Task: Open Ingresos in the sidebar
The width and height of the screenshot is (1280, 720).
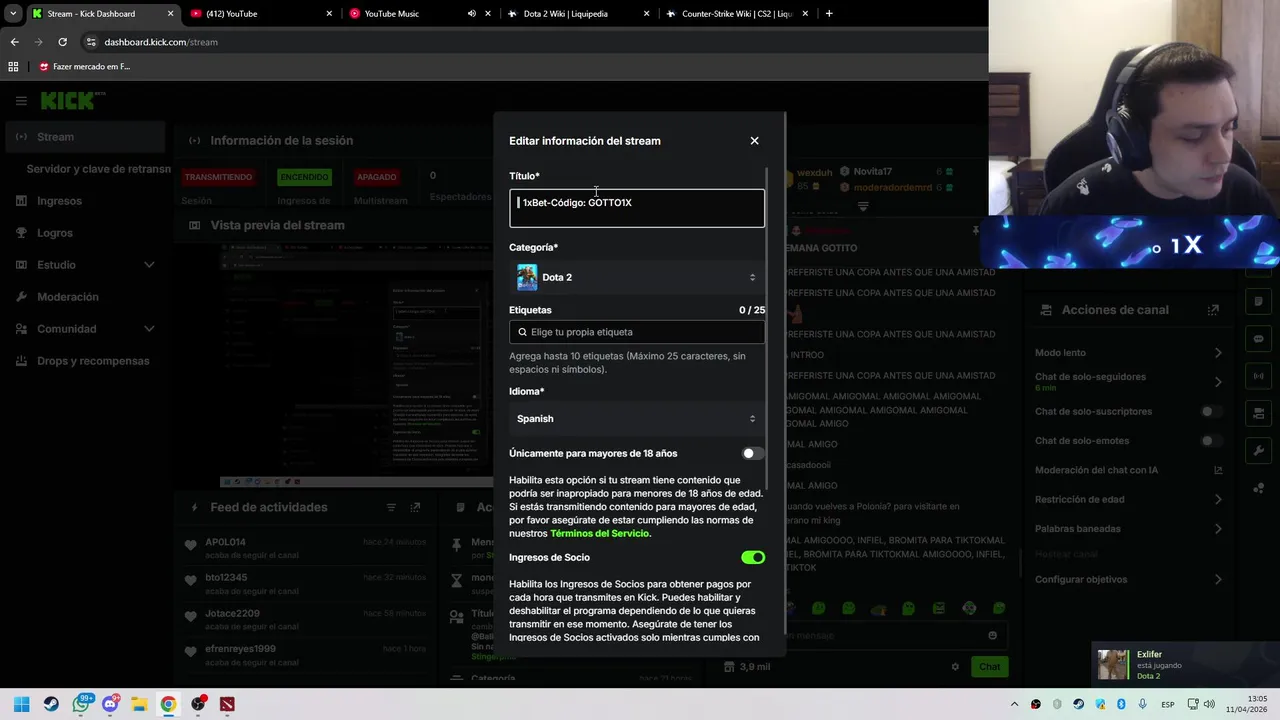Action: [x=85, y=201]
